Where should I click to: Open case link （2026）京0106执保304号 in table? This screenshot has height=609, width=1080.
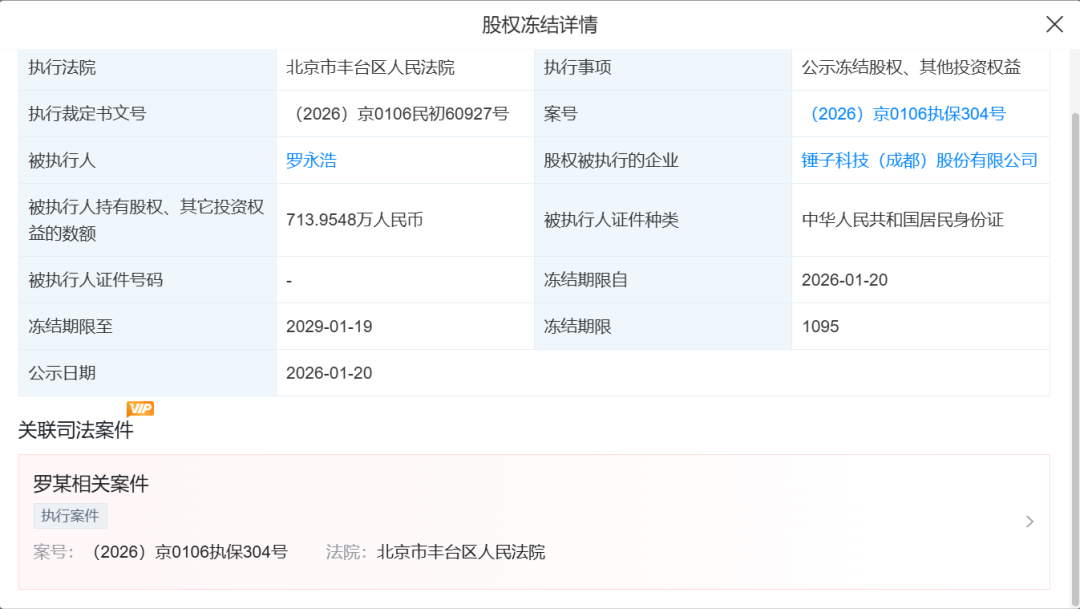pyautogui.click(x=906, y=114)
